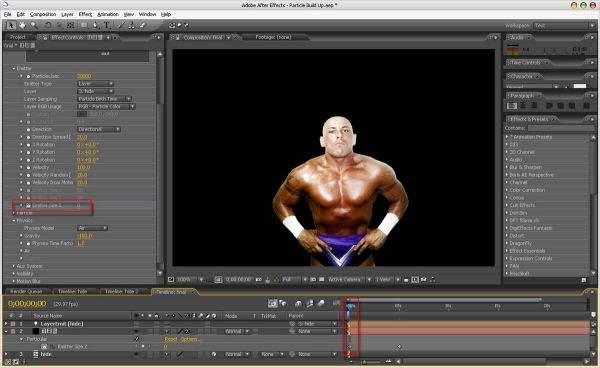Screen dimensions: 600x368
Task: Click the Particles/sec value 20000
Action: click(x=84, y=76)
